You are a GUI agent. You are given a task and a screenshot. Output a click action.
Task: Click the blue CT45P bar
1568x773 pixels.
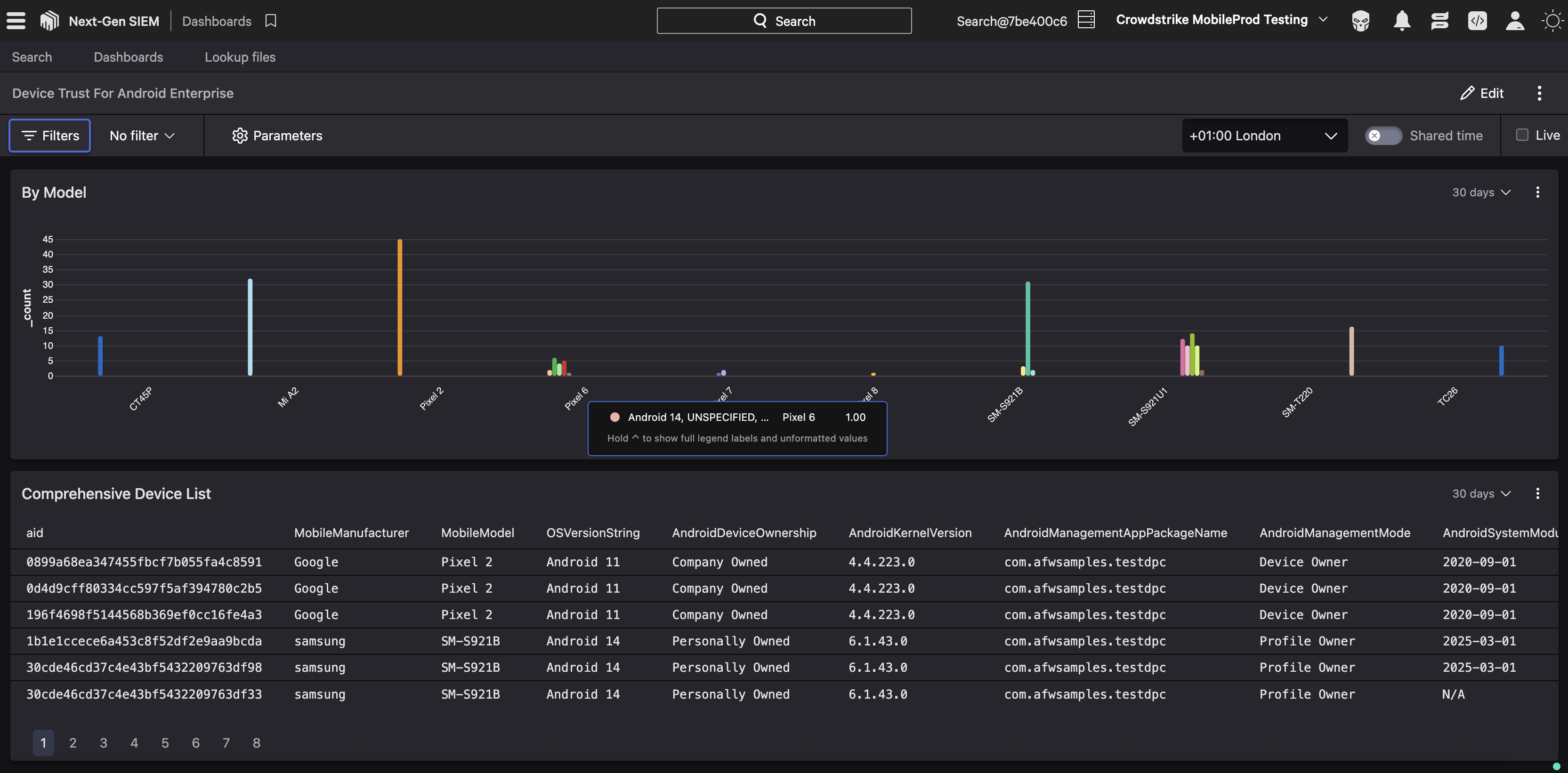[100, 356]
